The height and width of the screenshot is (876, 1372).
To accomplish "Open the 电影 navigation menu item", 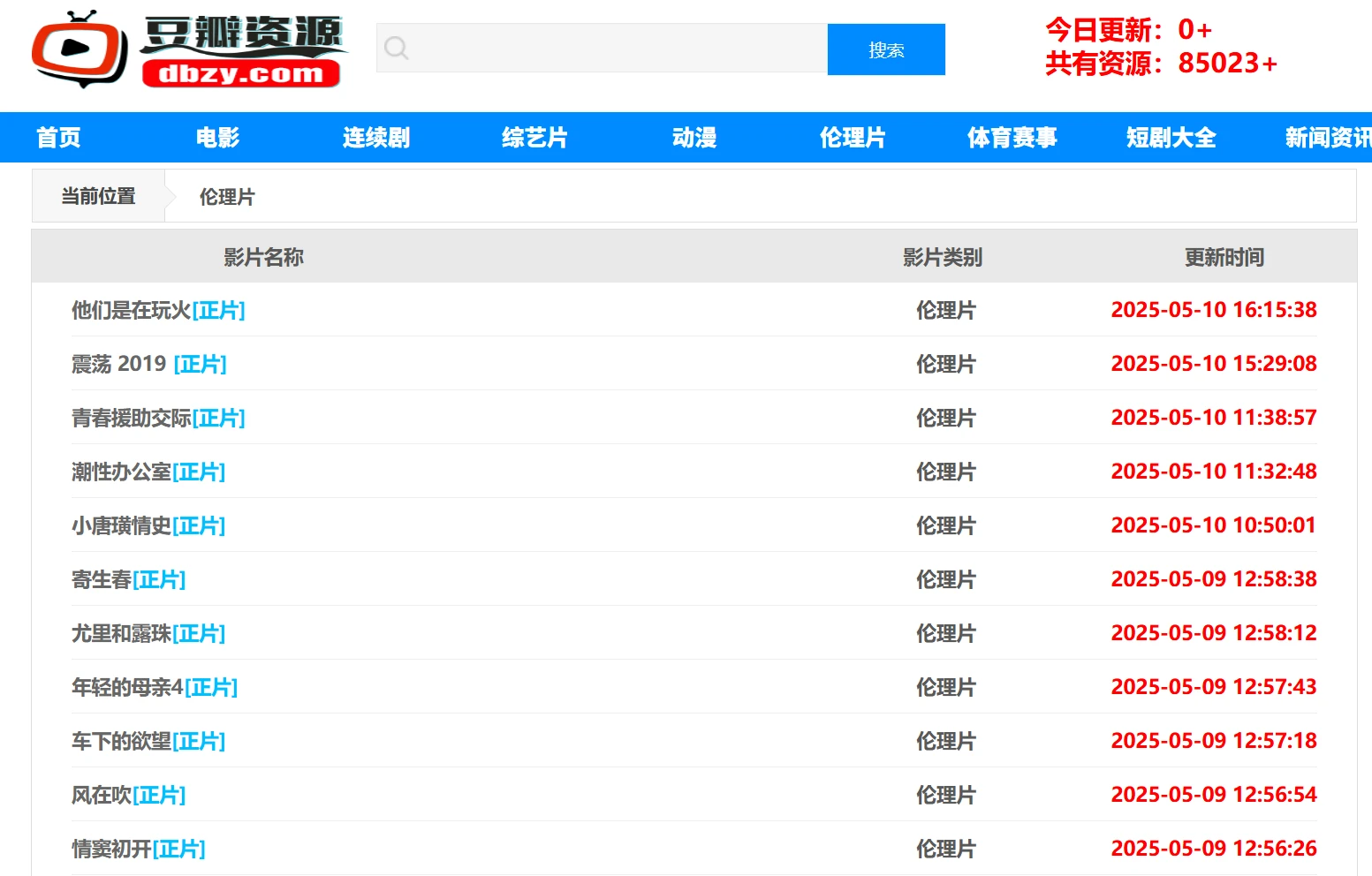I will (217, 138).
